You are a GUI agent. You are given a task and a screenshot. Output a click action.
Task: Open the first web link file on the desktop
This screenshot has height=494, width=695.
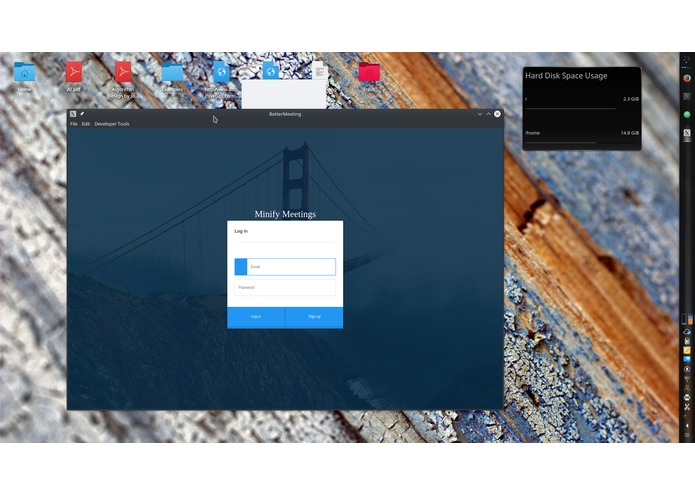[221, 72]
